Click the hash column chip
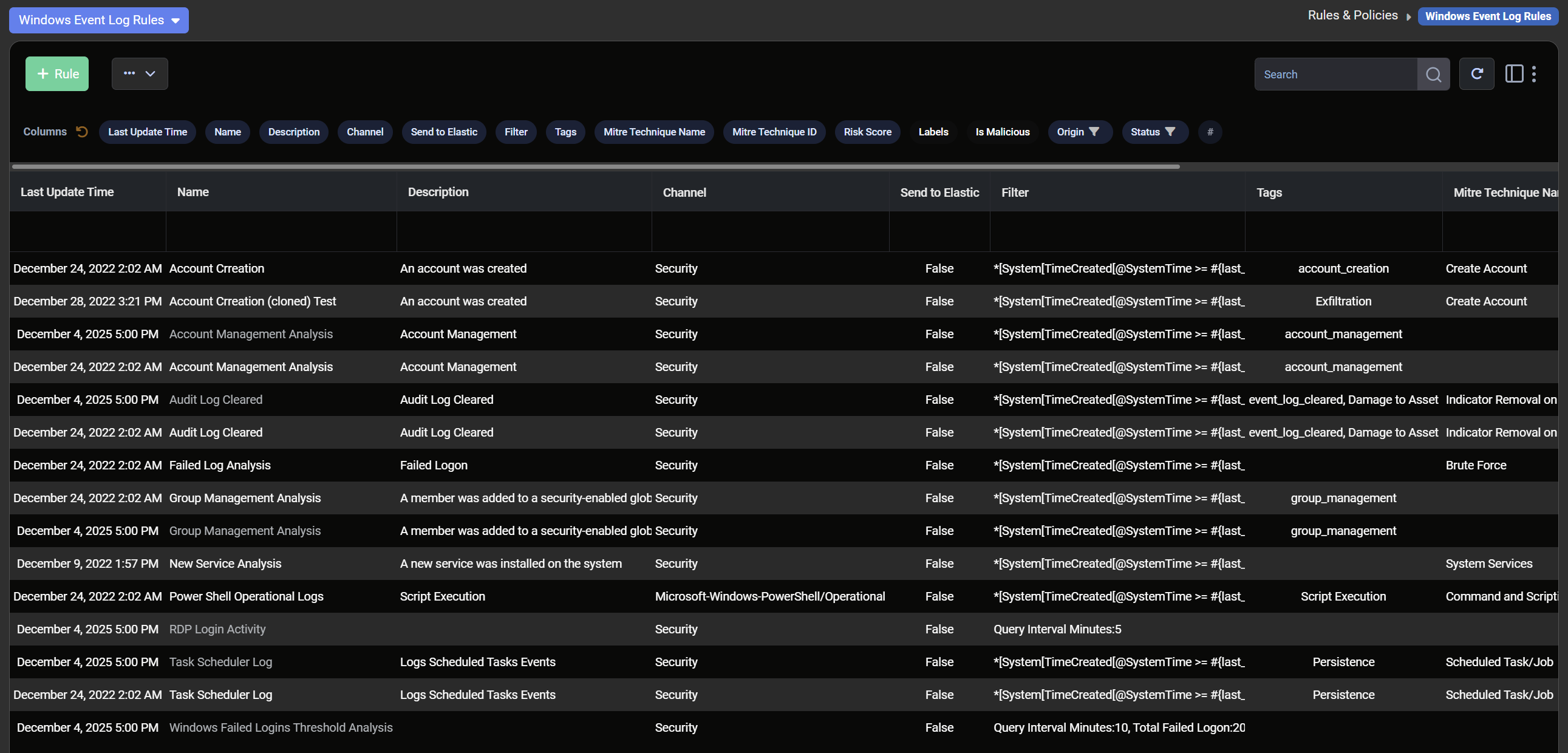Screen dimensions: 1568x753 point(1210,132)
